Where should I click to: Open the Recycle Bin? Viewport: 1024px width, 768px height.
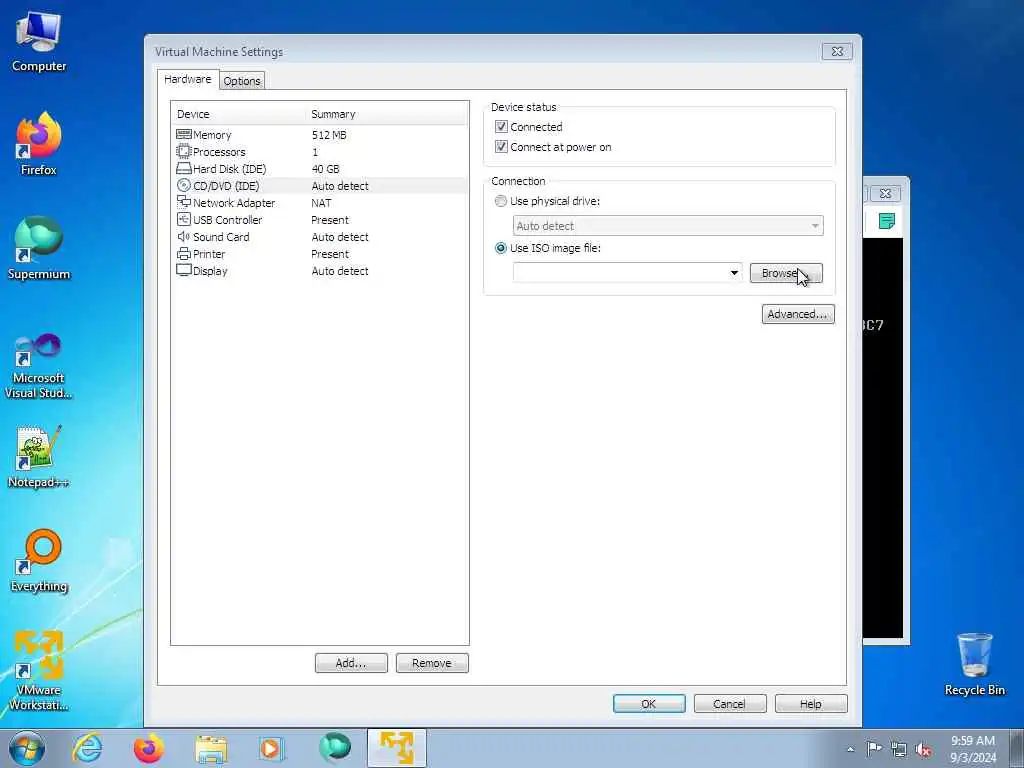974,664
